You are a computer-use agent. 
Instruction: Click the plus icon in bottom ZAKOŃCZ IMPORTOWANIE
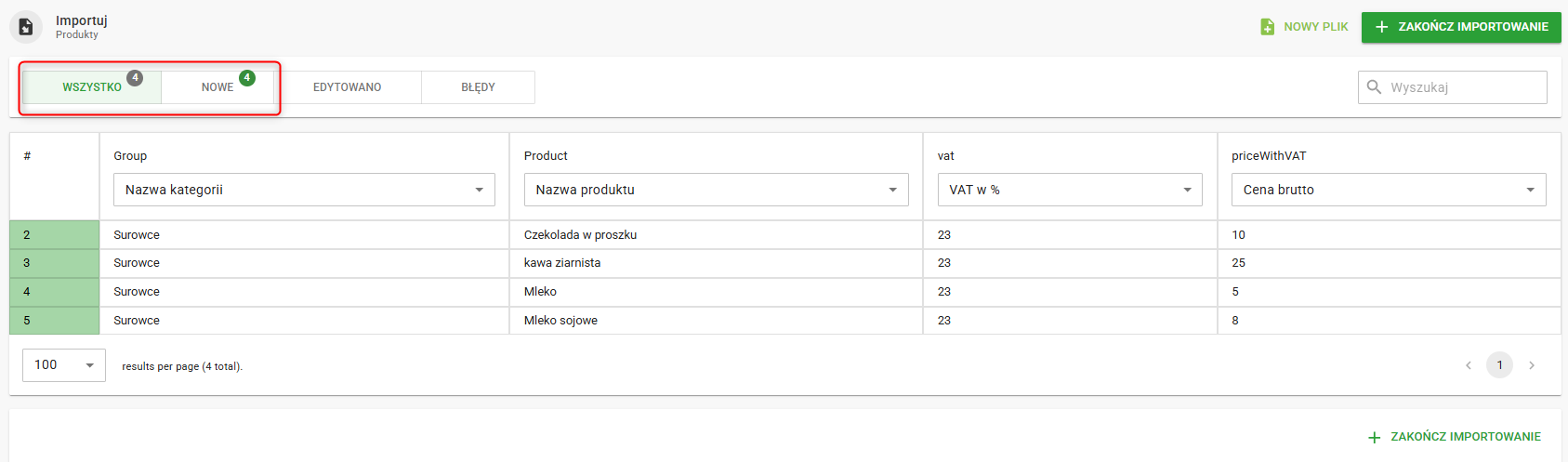point(1375,437)
